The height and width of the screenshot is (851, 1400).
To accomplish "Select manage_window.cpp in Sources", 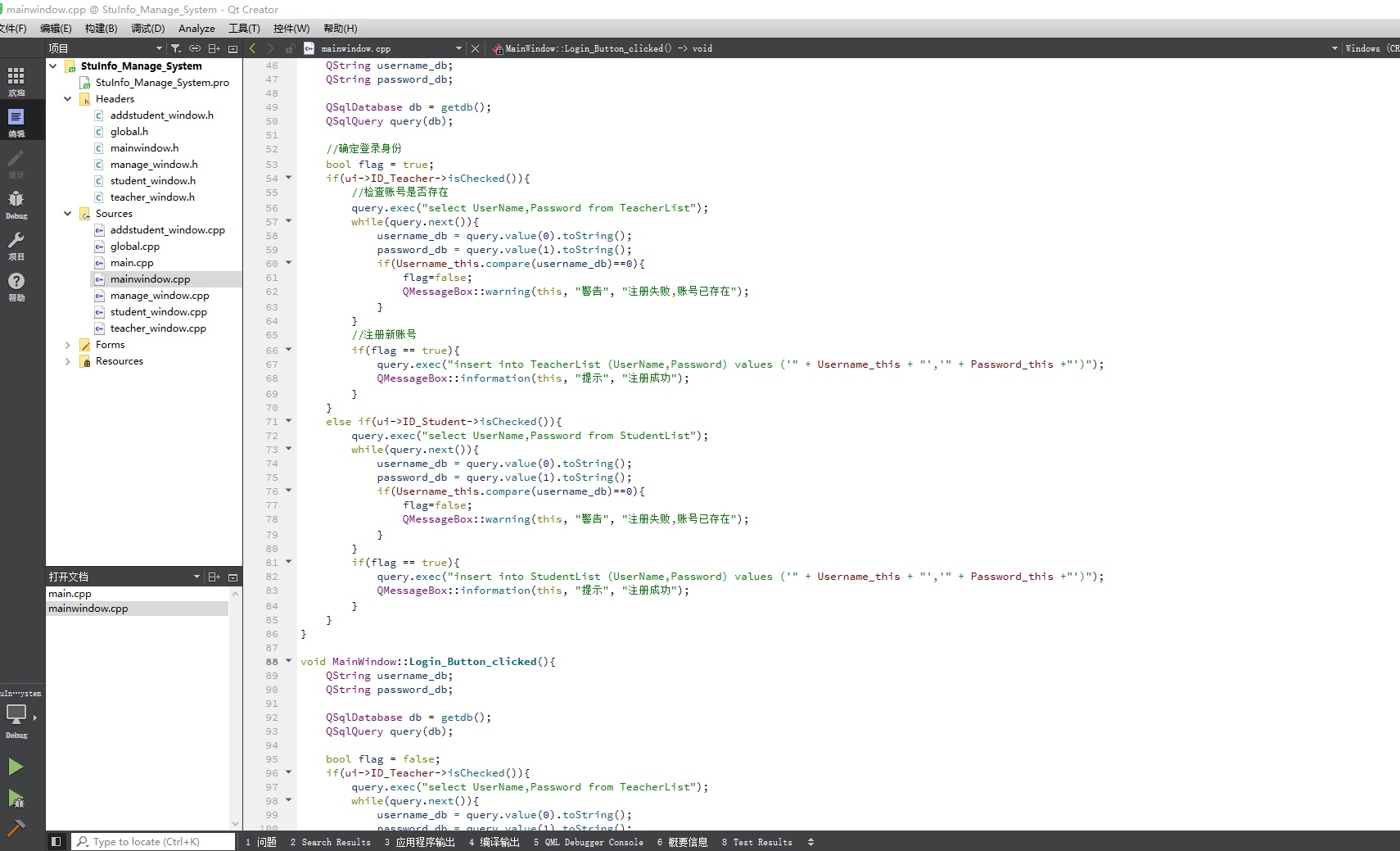I will (x=160, y=296).
